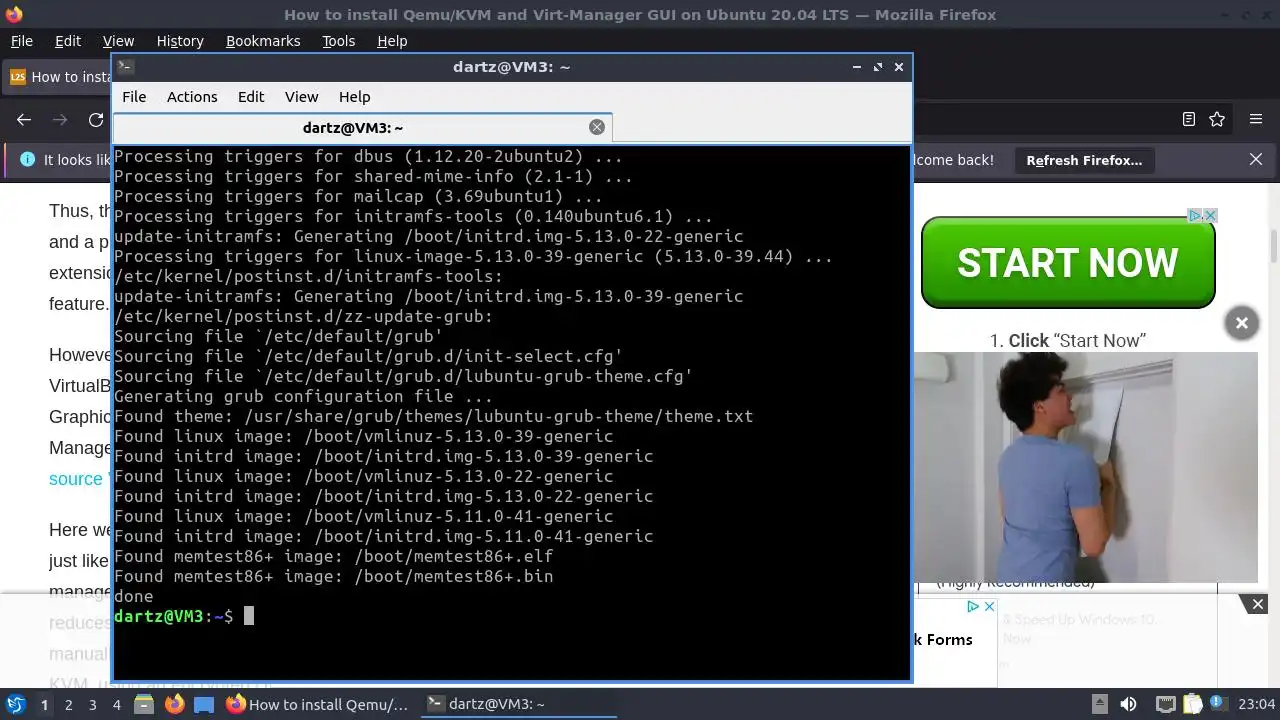Click the update notifier tray icon
This screenshot has height=720, width=1280.
click(x=1217, y=704)
